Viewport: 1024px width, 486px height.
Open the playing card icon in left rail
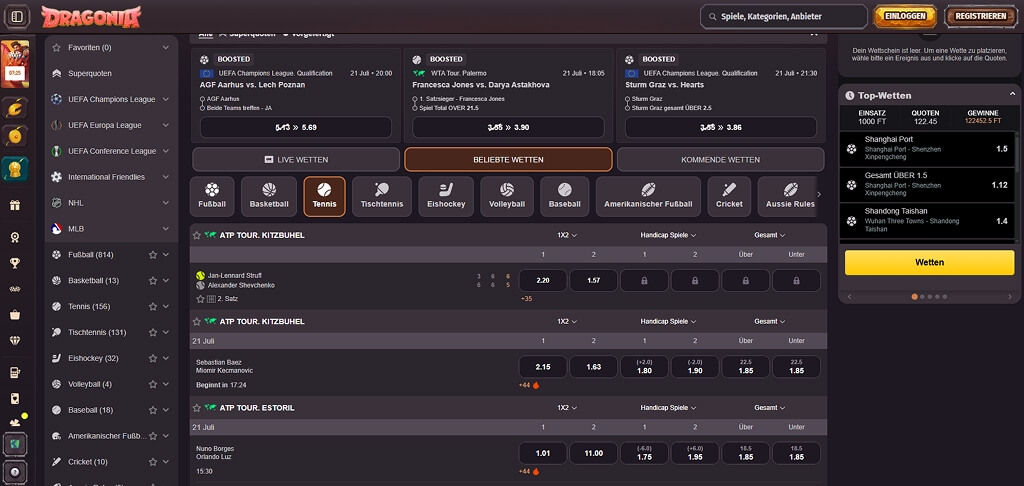[14, 398]
